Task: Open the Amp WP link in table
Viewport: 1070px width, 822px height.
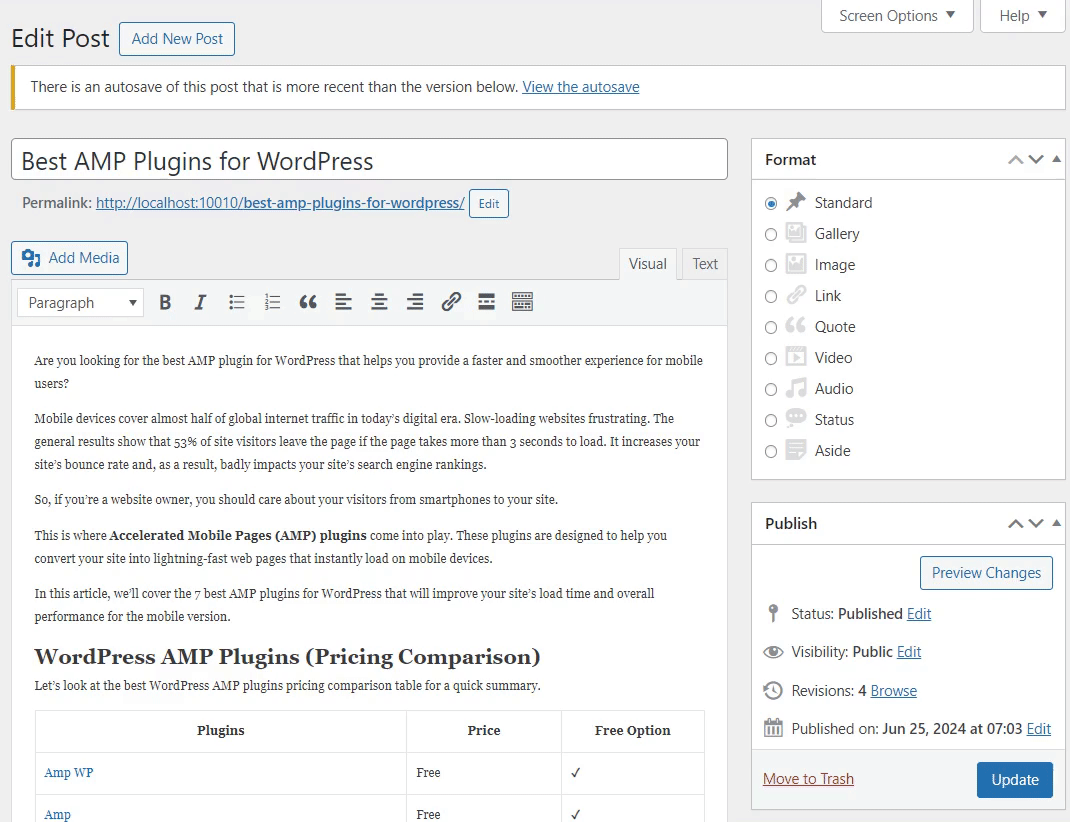Action: pyautogui.click(x=68, y=772)
